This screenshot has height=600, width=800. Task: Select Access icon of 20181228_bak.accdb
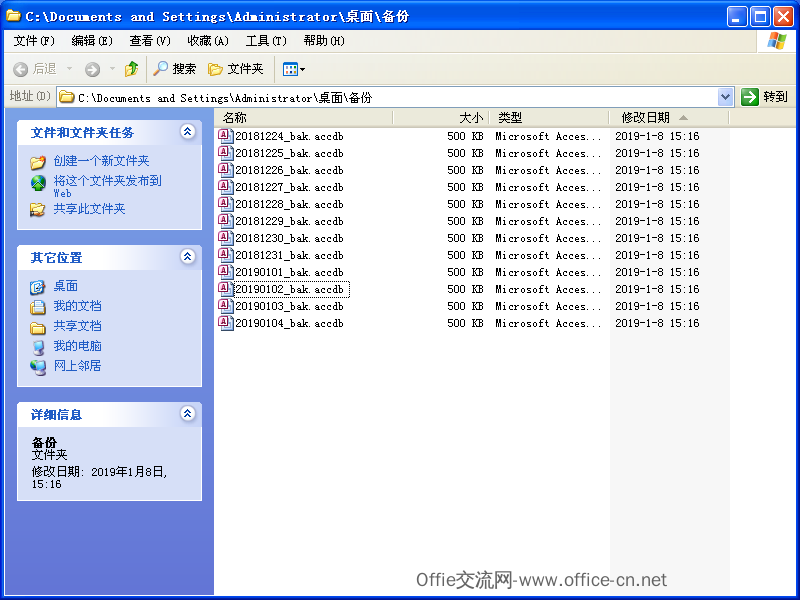(x=225, y=204)
